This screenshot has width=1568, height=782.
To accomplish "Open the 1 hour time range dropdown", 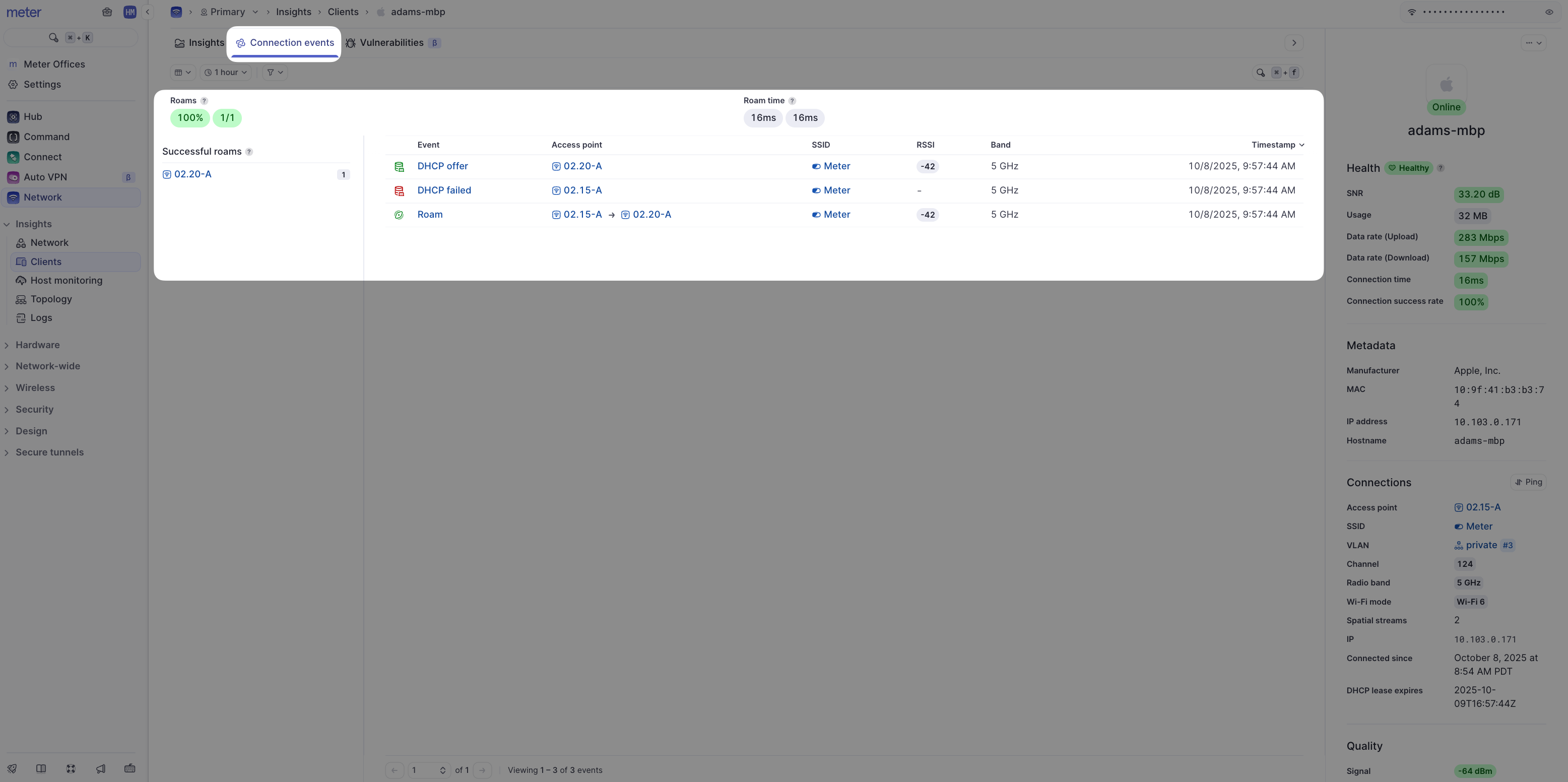I will [226, 73].
